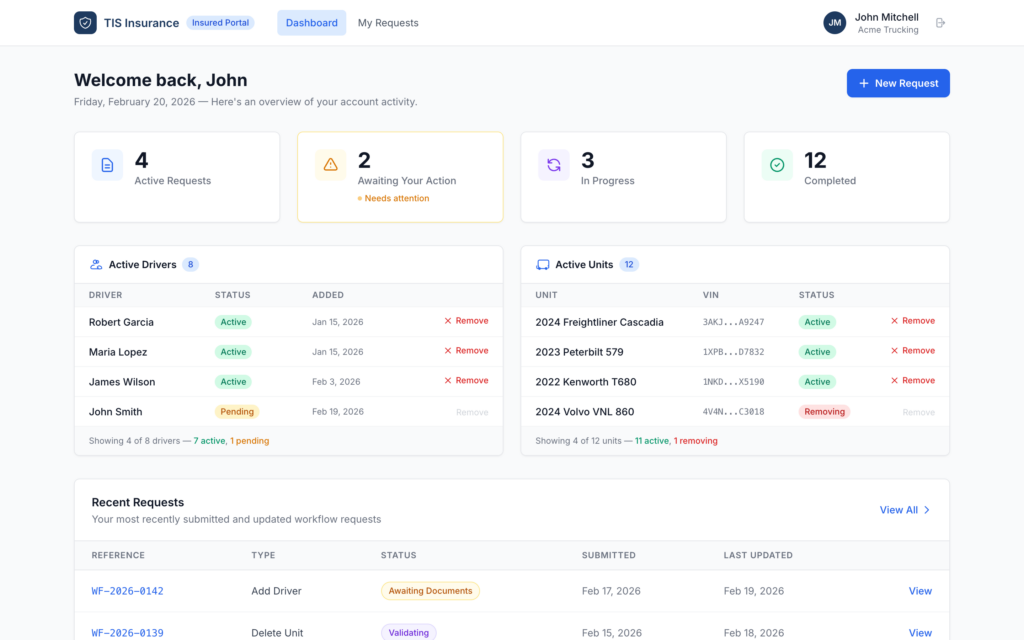Click the REFERENCE column header

pos(118,555)
